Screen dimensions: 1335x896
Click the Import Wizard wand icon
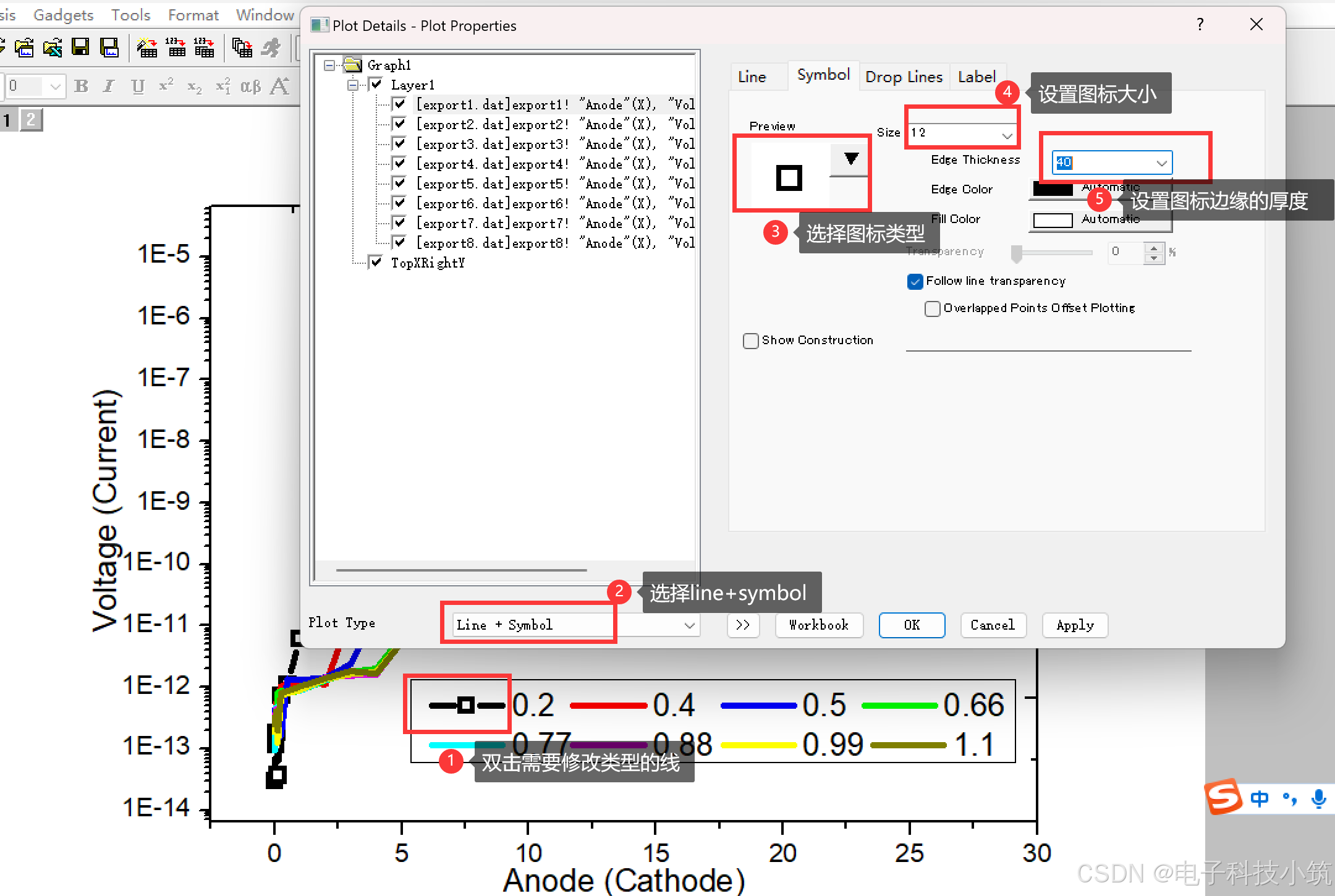point(146,47)
